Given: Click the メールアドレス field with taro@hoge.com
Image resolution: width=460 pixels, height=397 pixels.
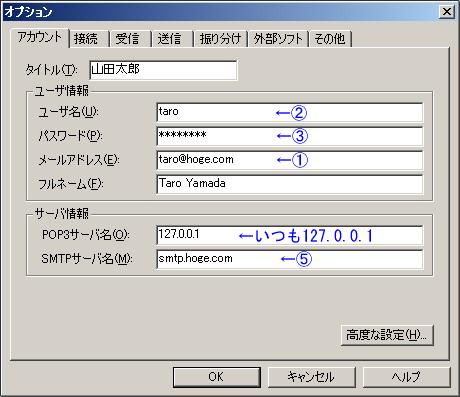Looking at the screenshot, I should [290, 160].
